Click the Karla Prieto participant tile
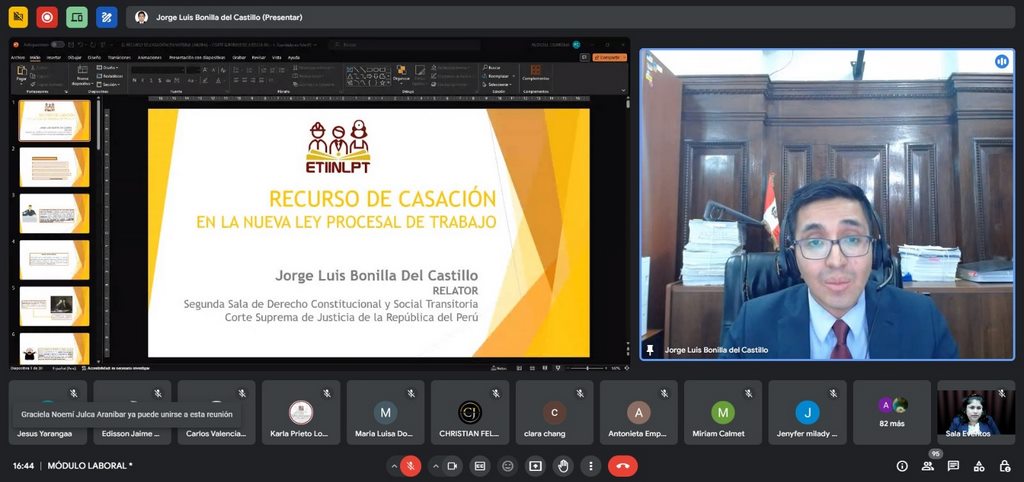Screen dimensions: 1024x482 [x=301, y=412]
